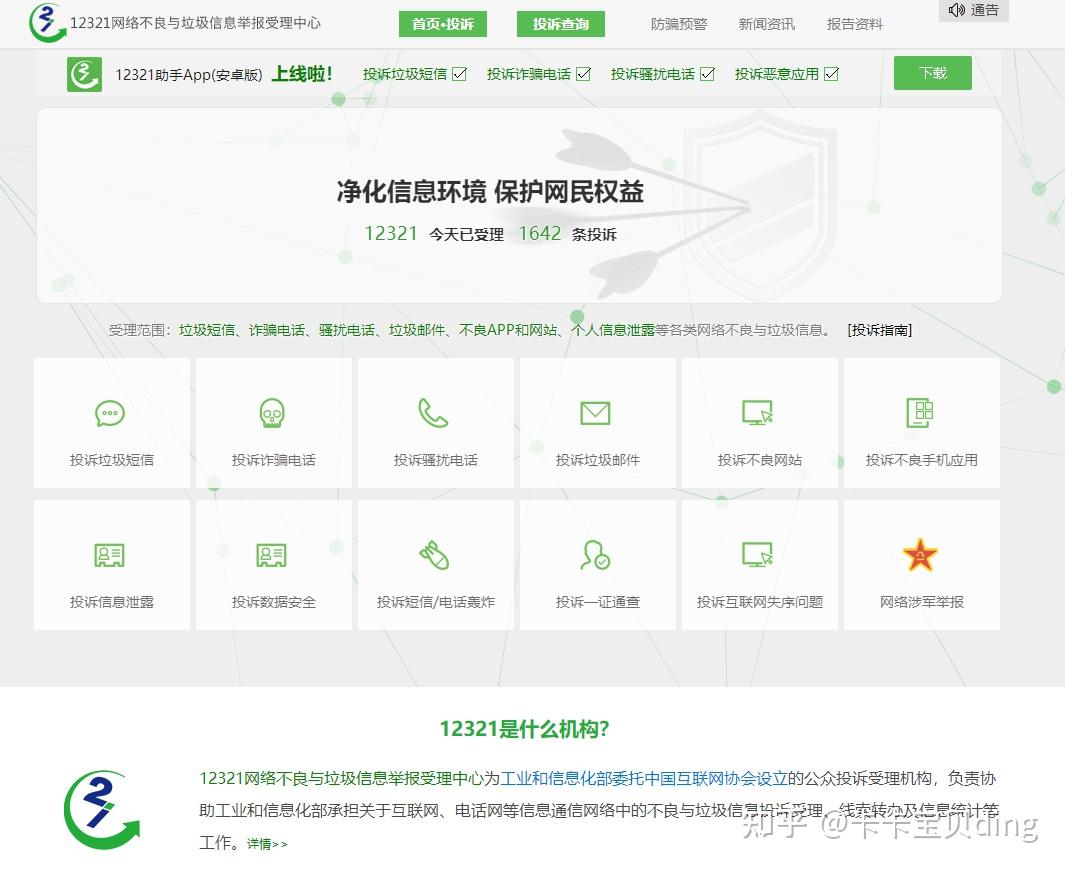Open the [投诉指南] link
Image resolution: width=1065 pixels, height=872 pixels.
[880, 330]
